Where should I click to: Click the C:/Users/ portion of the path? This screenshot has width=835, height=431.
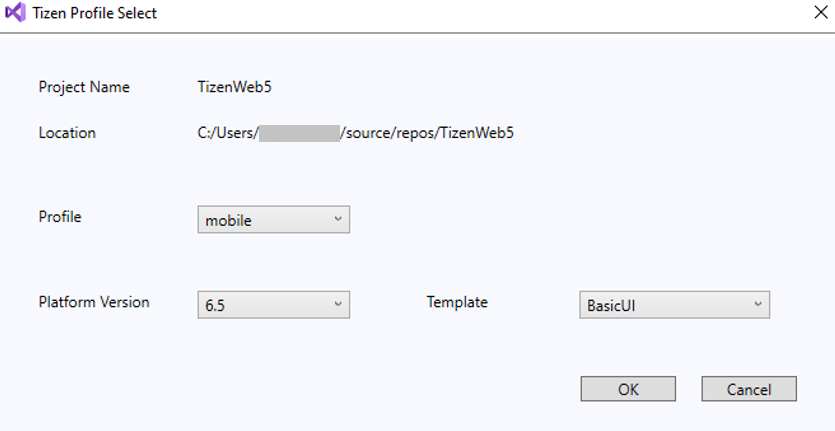point(228,133)
